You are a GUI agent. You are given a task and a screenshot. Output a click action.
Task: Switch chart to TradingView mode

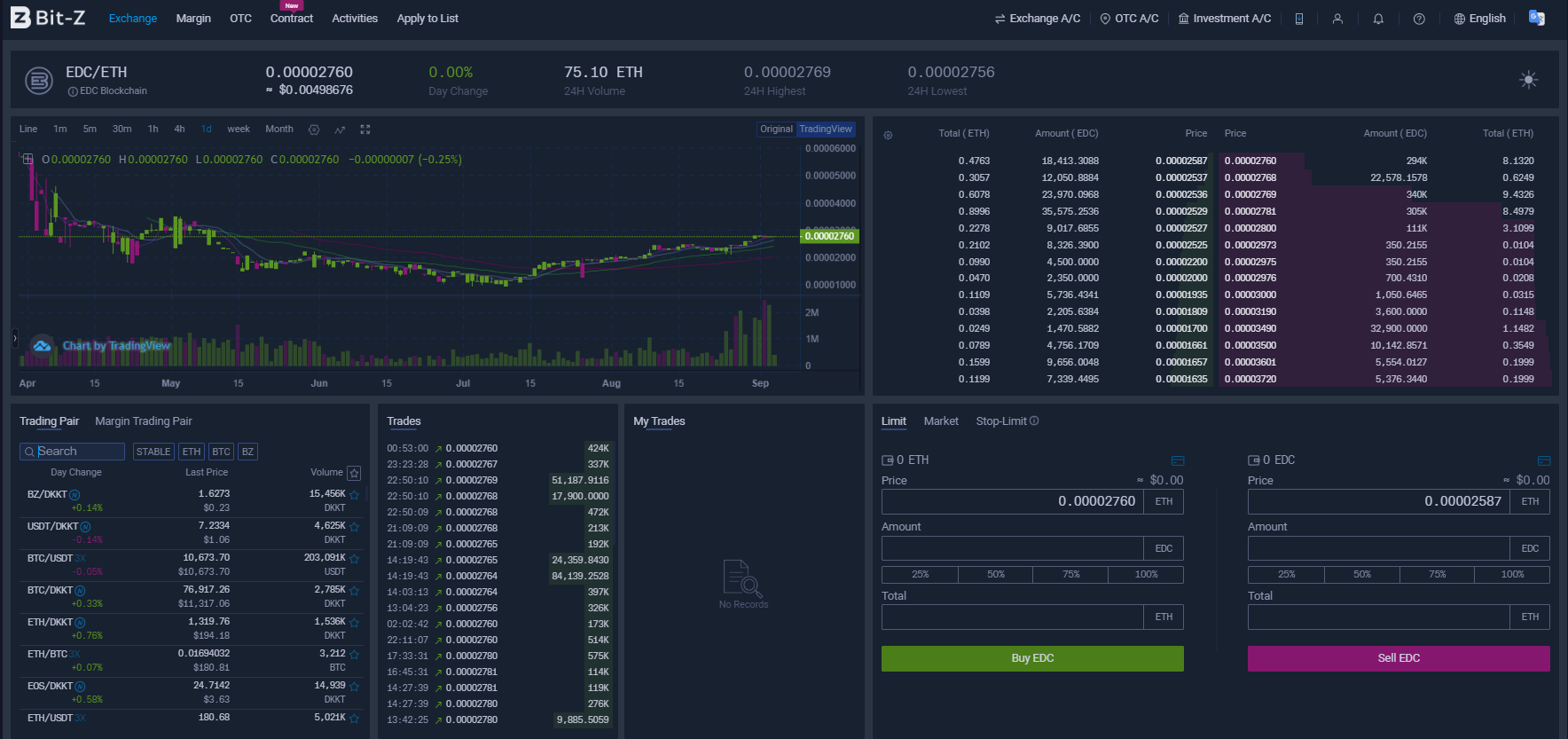[x=826, y=130]
